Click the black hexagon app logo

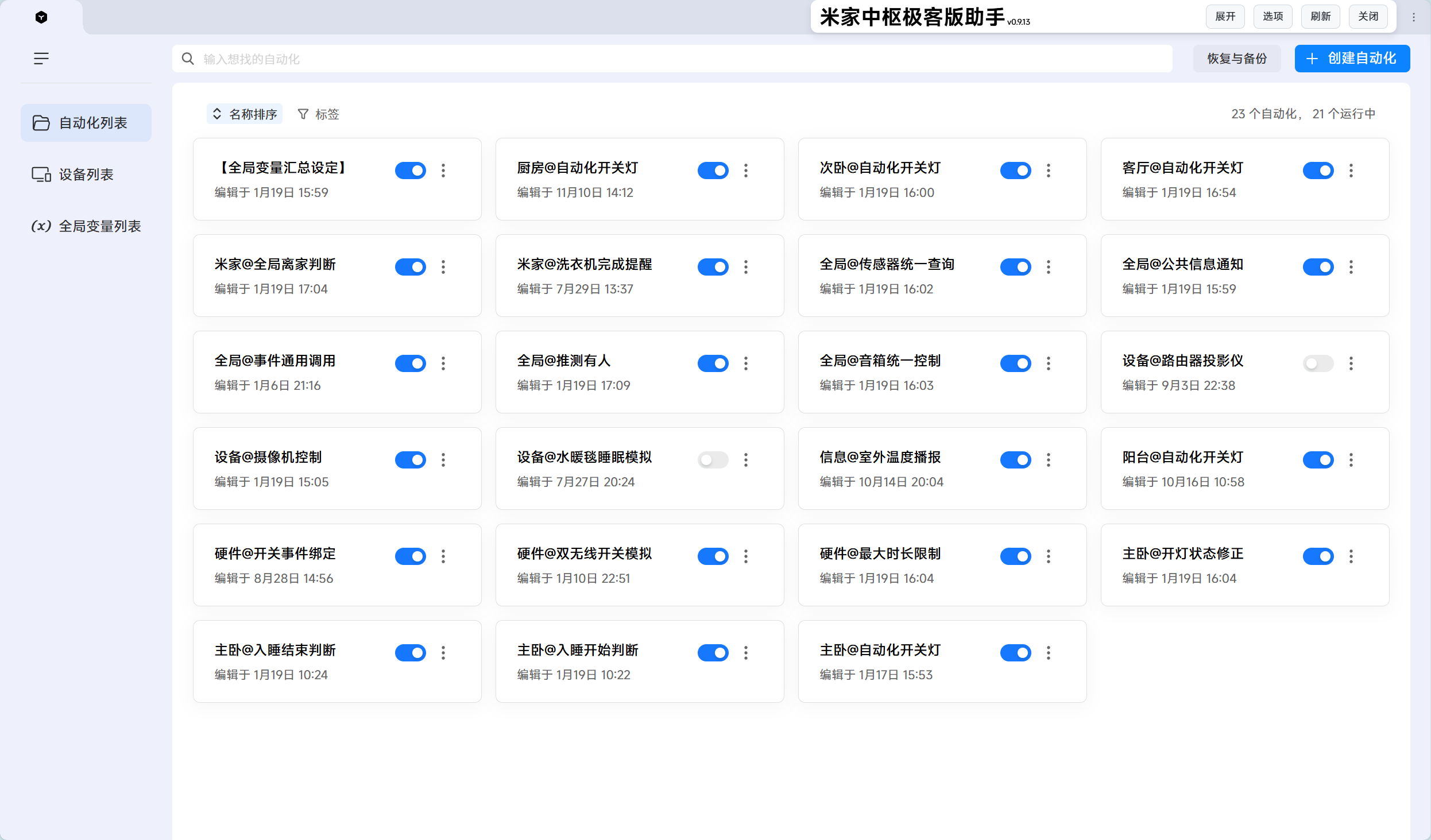pos(41,17)
